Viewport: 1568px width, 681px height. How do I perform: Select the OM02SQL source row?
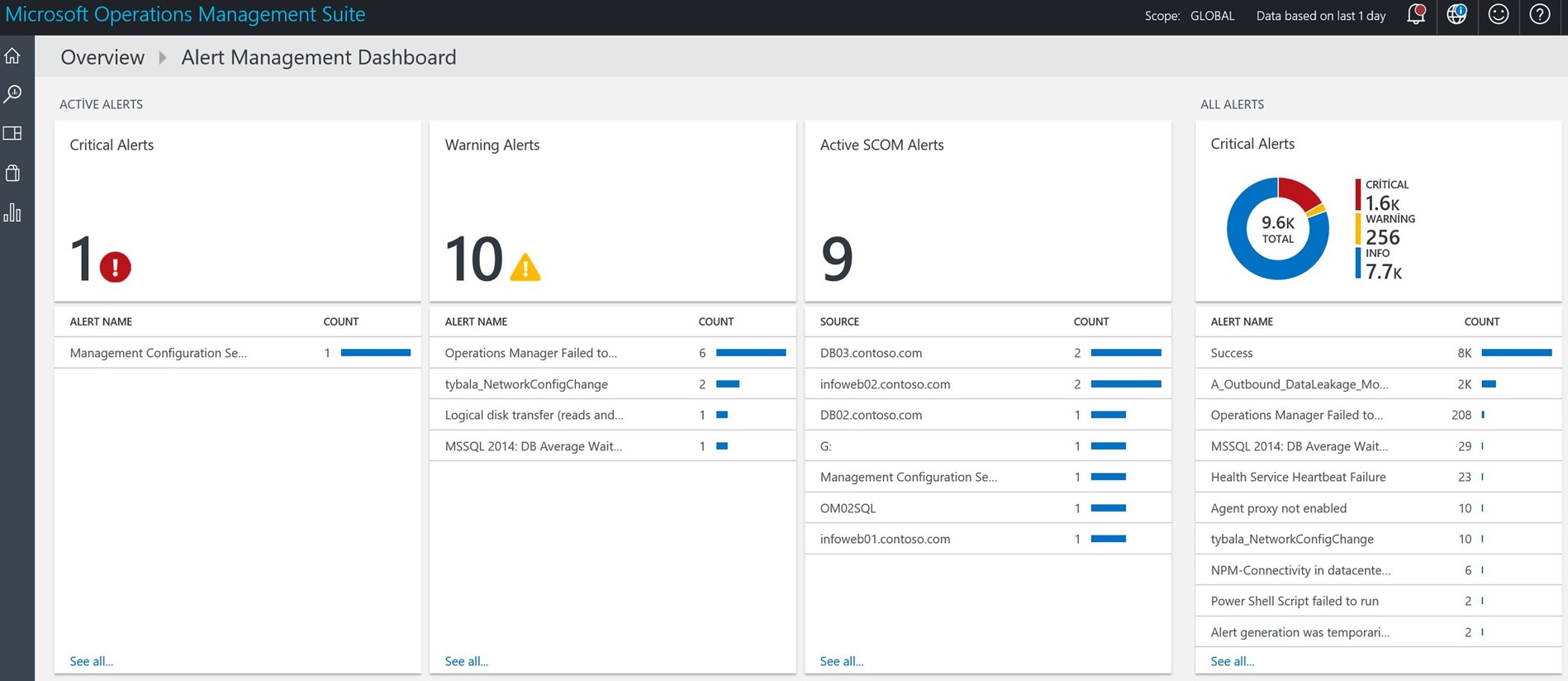click(988, 508)
